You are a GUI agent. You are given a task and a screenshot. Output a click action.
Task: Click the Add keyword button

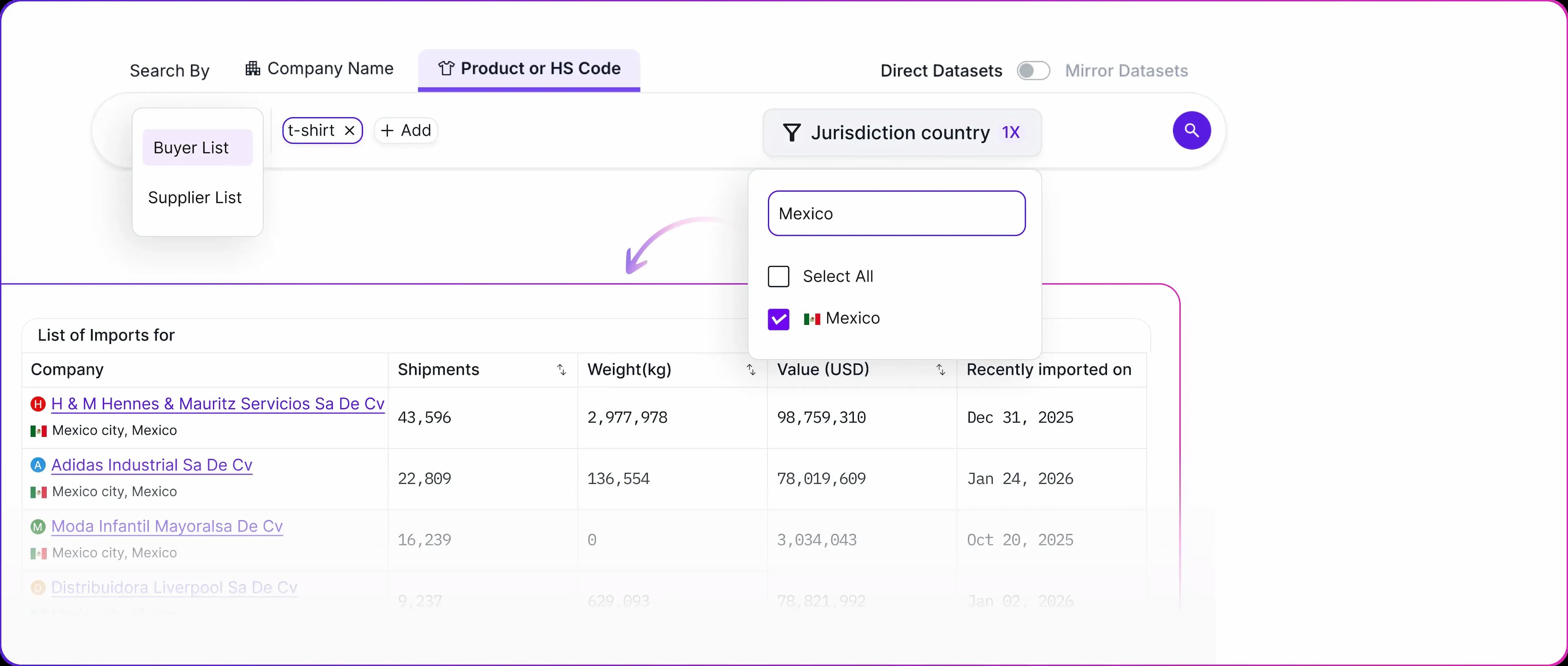[406, 130]
